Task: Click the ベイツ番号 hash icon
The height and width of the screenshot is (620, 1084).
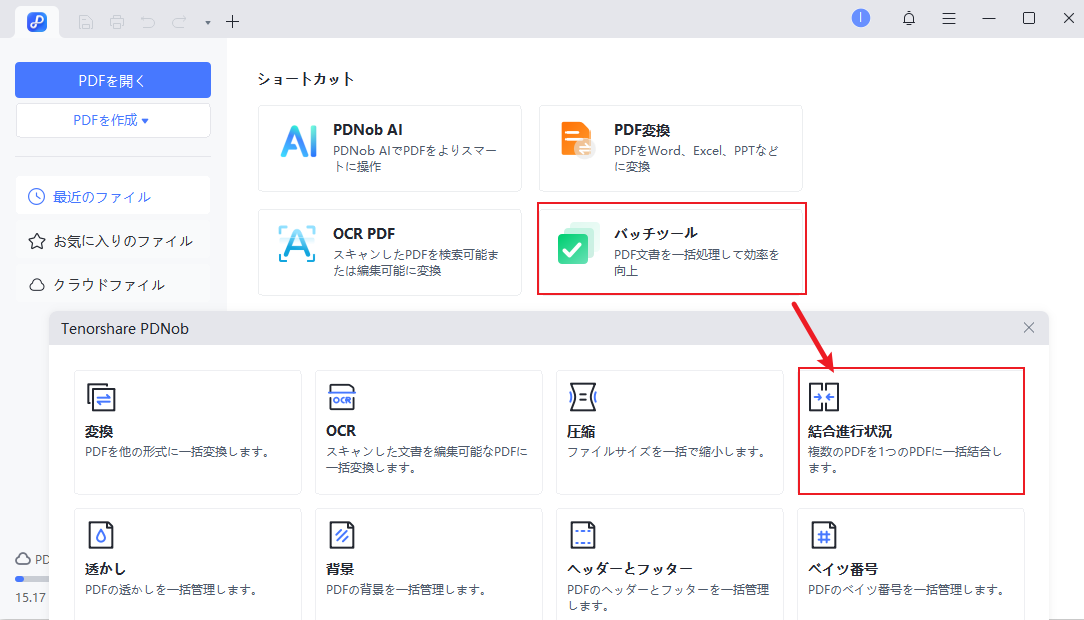Action: [823, 535]
